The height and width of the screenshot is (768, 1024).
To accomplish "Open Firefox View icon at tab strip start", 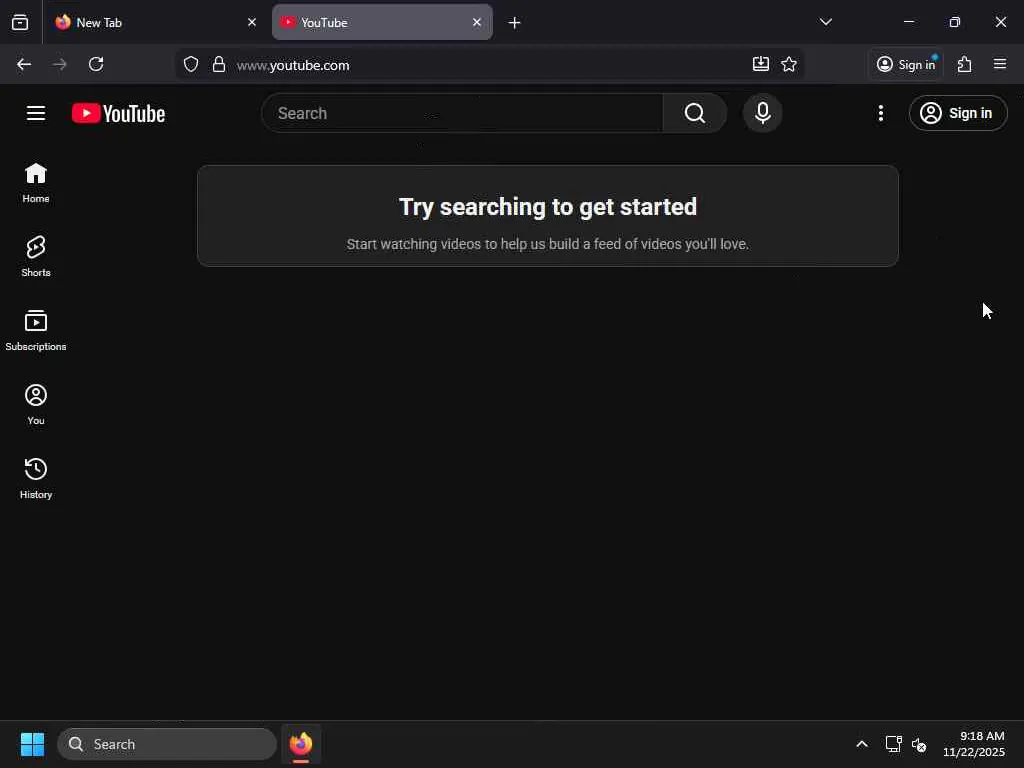I will click(20, 23).
